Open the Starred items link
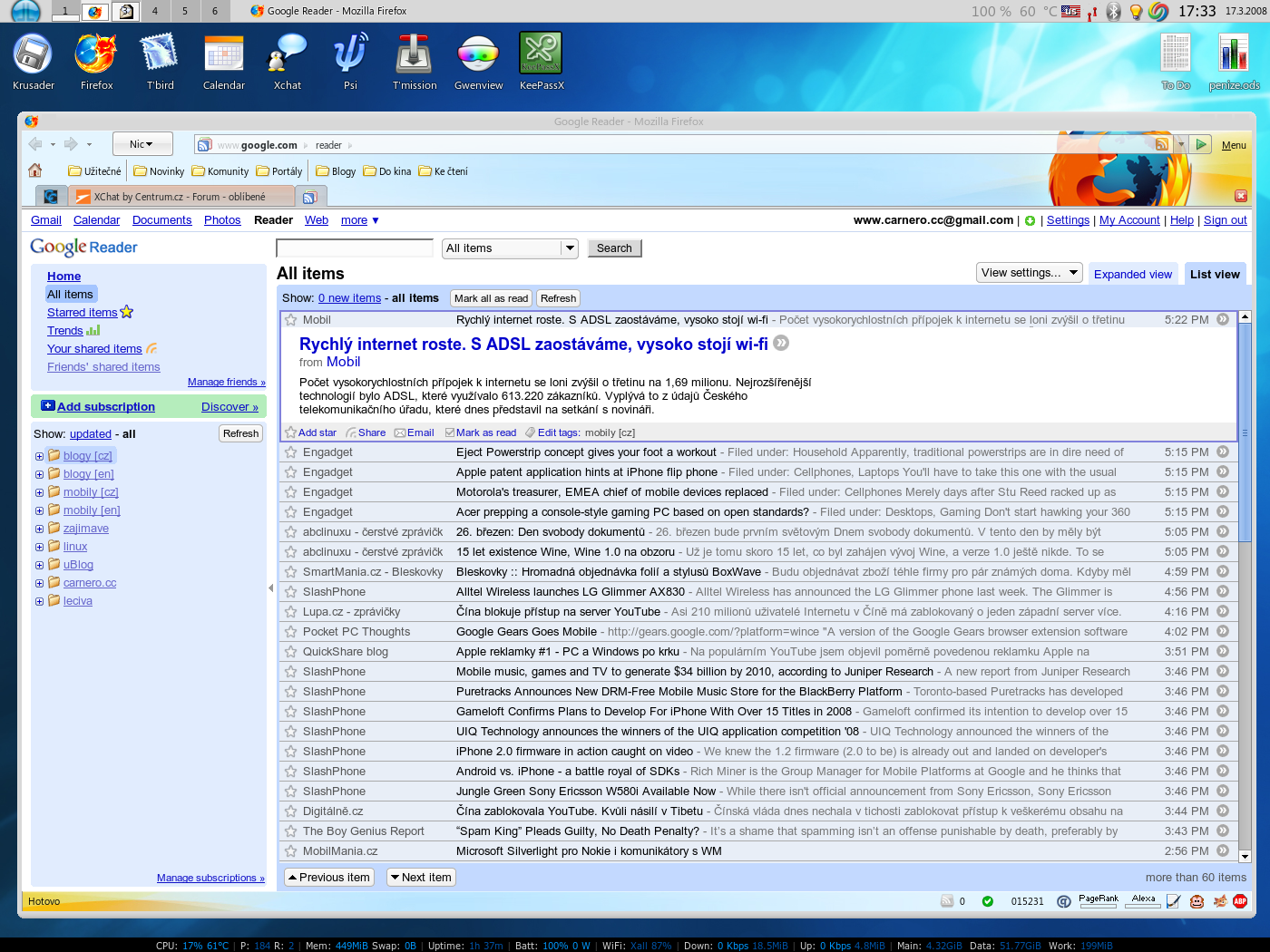Image resolution: width=1270 pixels, height=952 pixels. (83, 313)
